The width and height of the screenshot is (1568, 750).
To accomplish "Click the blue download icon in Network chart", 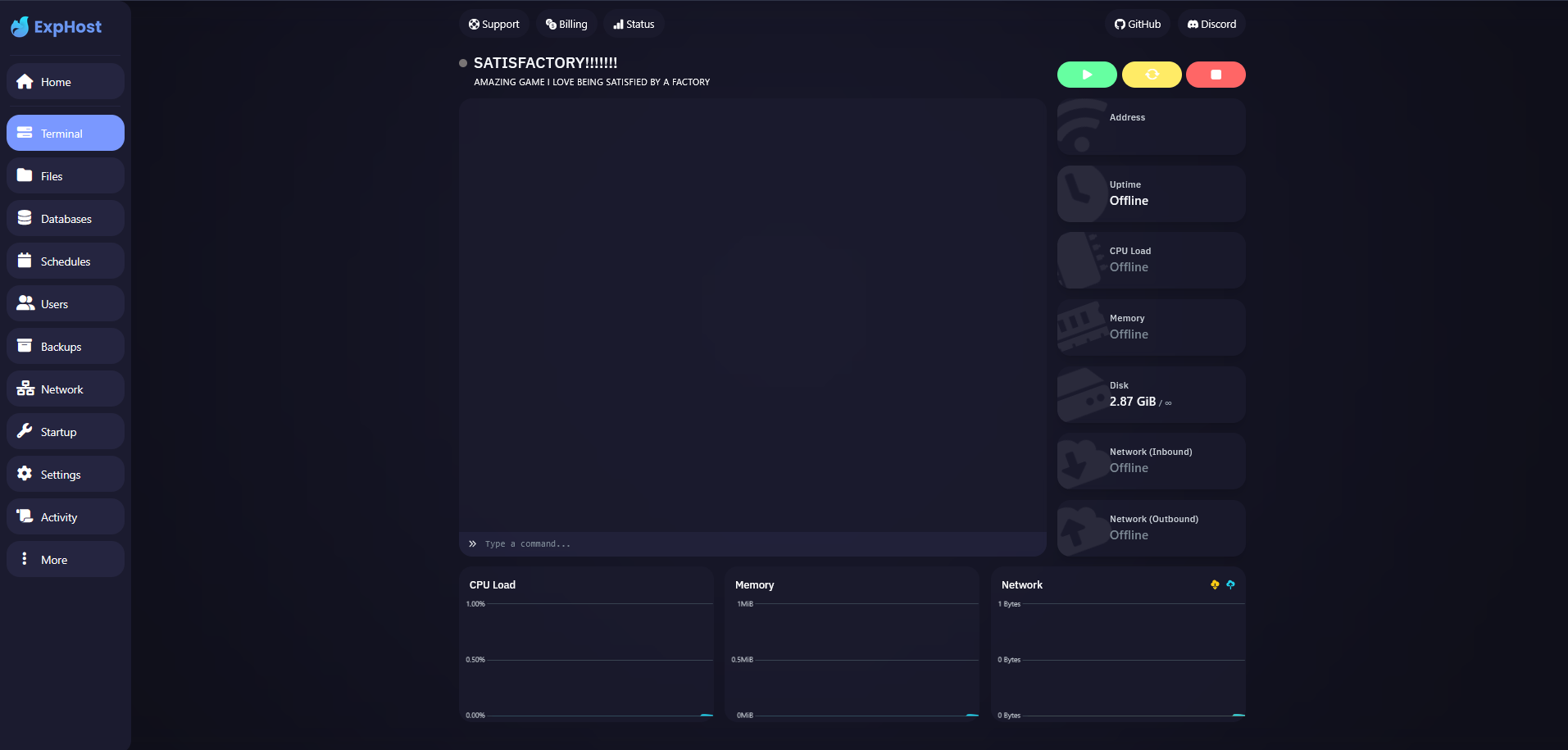I will (1230, 584).
